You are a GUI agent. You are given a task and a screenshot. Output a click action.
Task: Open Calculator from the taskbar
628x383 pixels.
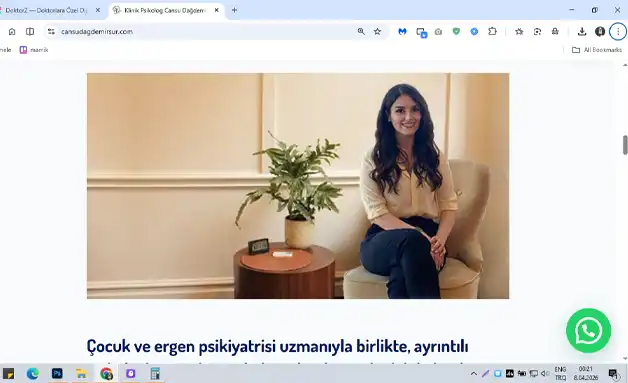coord(155,374)
